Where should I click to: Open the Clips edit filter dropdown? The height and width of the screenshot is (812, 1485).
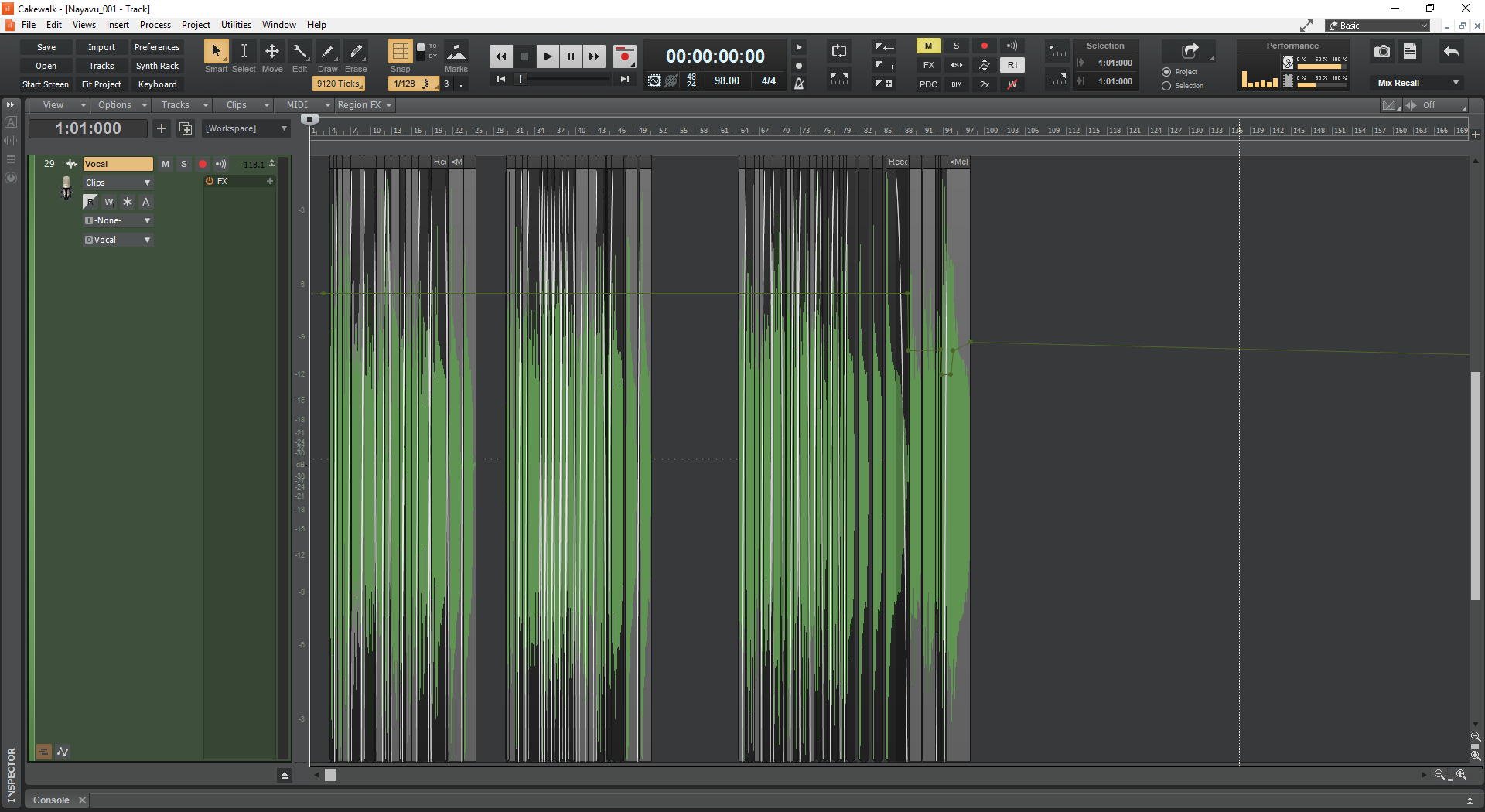(x=118, y=183)
